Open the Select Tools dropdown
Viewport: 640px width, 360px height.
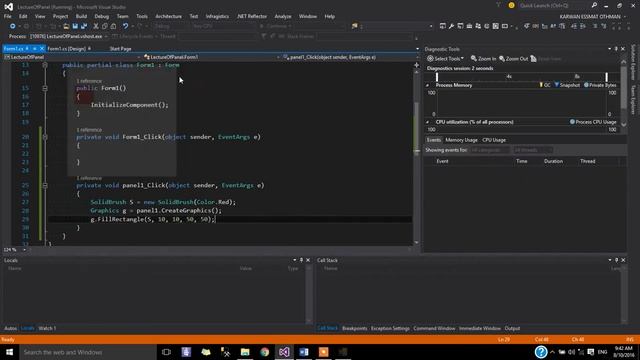coord(445,59)
